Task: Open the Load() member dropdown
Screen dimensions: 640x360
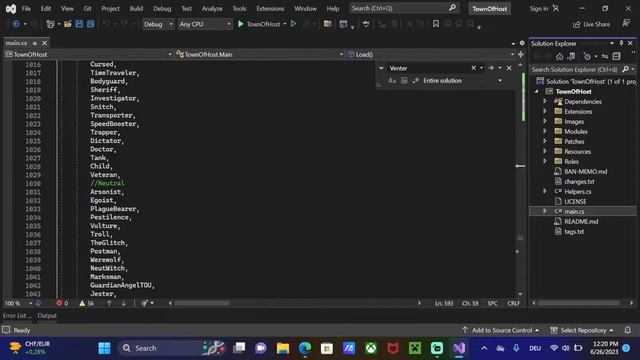Action: pyautogui.click(x=431, y=54)
